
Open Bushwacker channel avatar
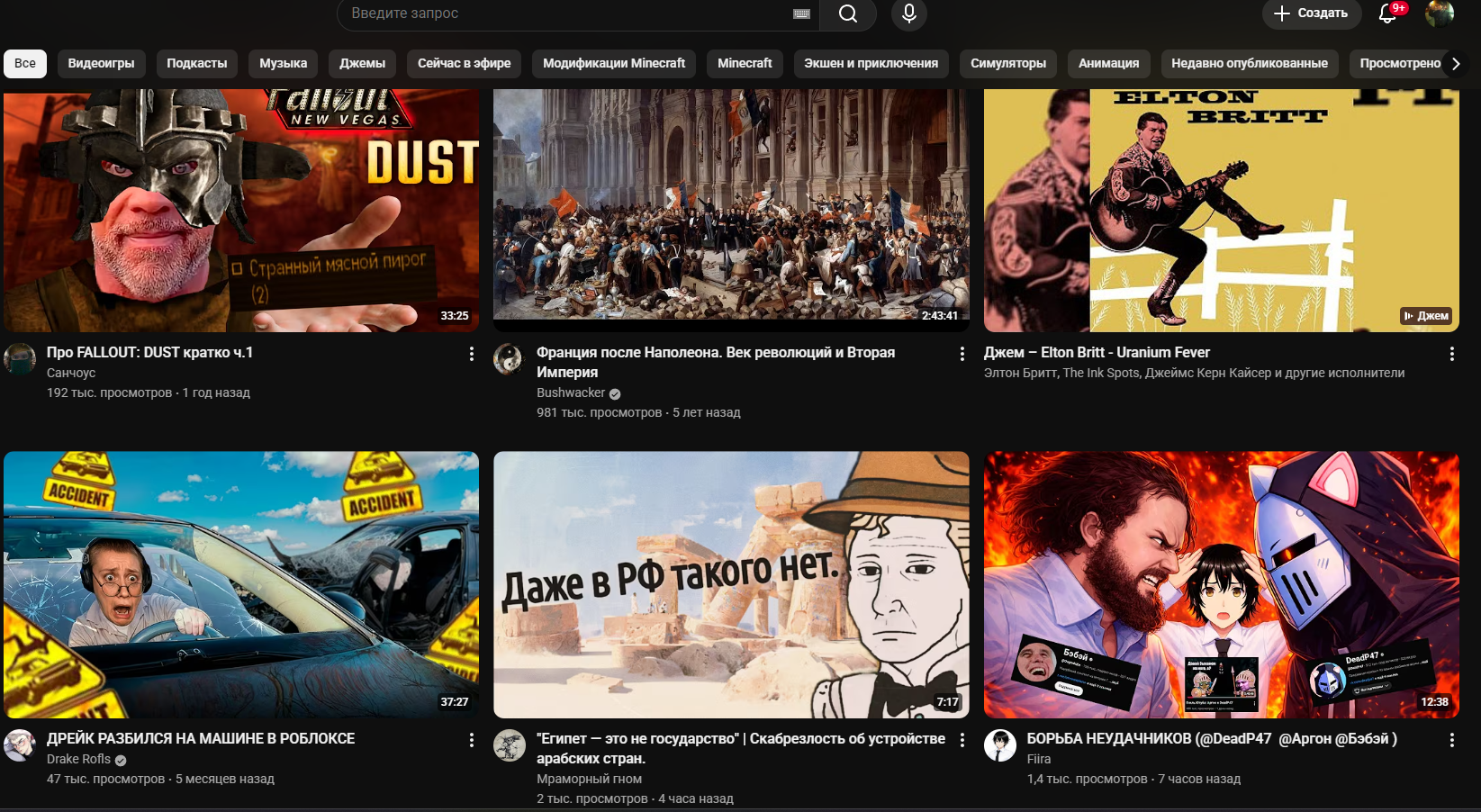point(510,359)
